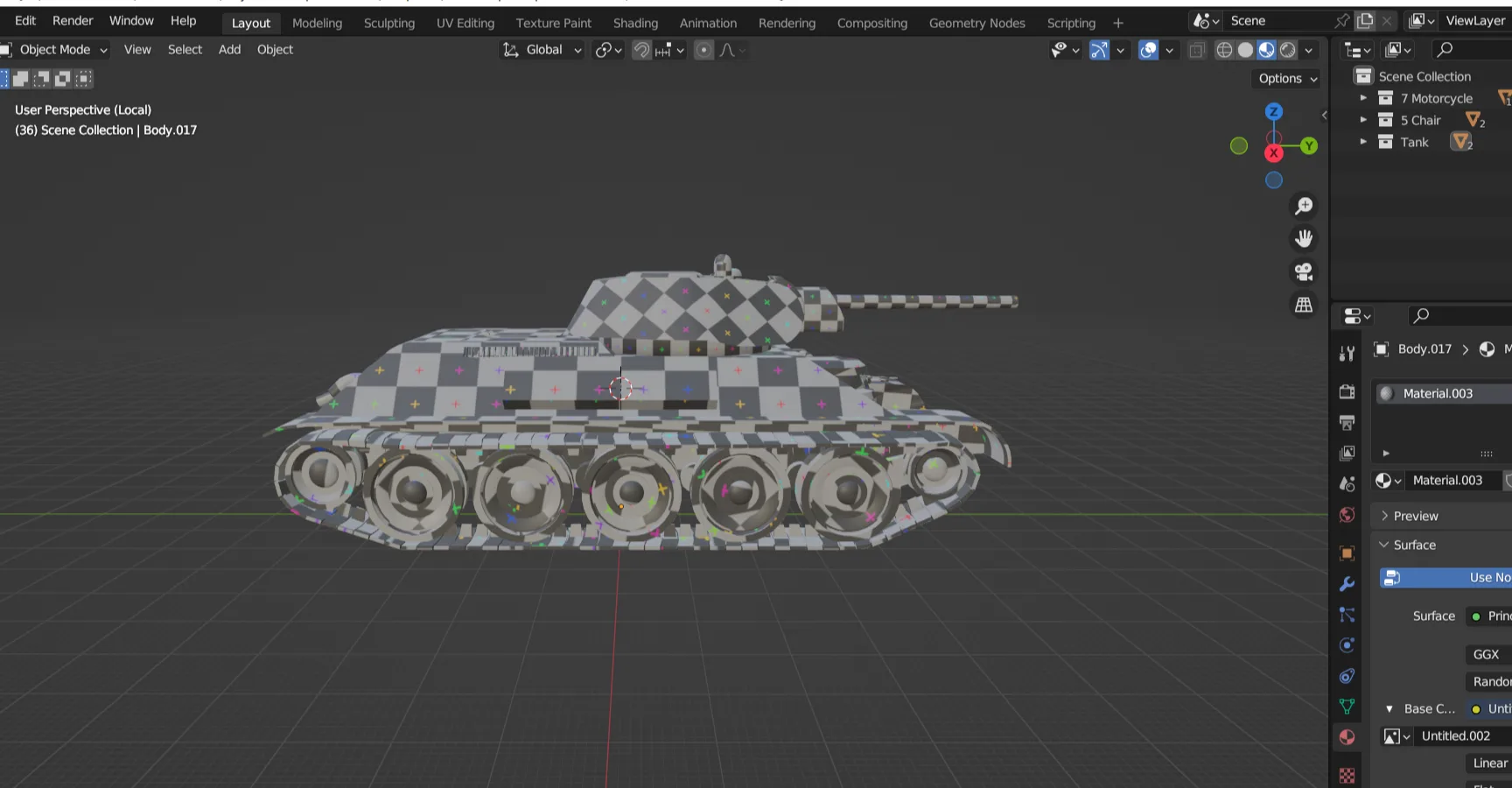
Task: Toggle viewport overlays display button
Action: click(x=1148, y=50)
